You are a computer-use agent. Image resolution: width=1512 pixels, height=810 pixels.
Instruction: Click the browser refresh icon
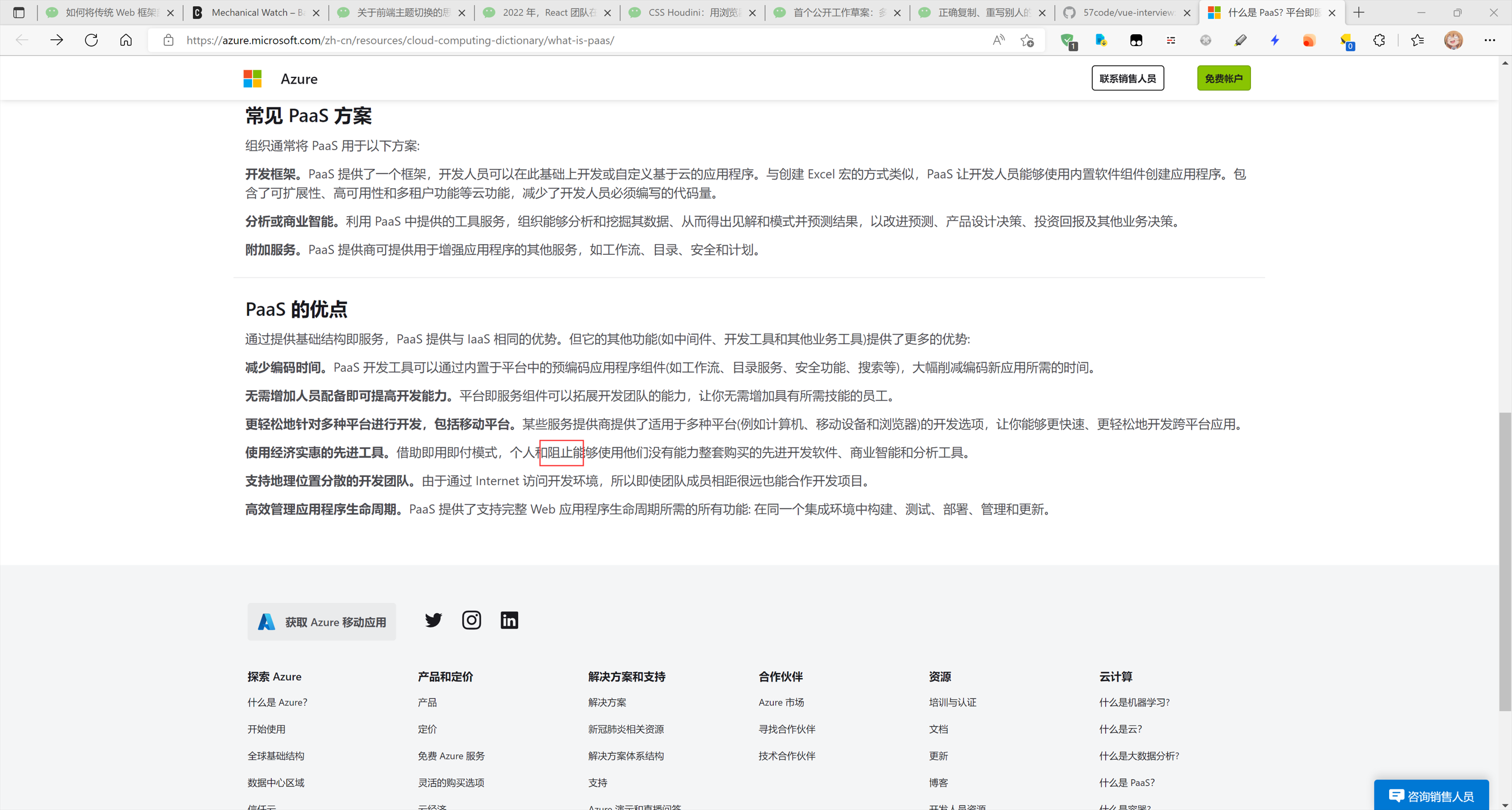pyautogui.click(x=91, y=40)
